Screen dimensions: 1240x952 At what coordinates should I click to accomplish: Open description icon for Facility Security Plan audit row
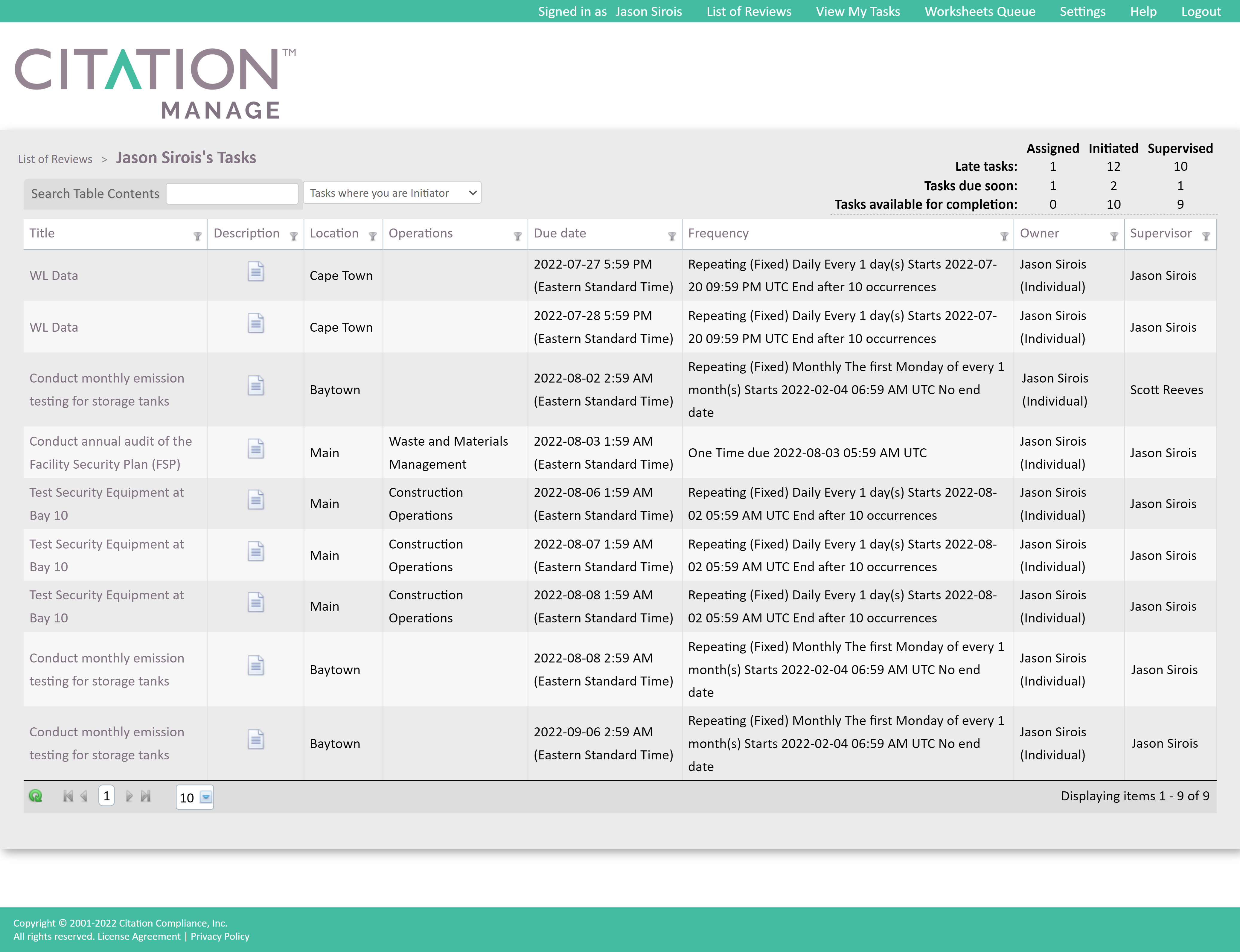tap(256, 449)
